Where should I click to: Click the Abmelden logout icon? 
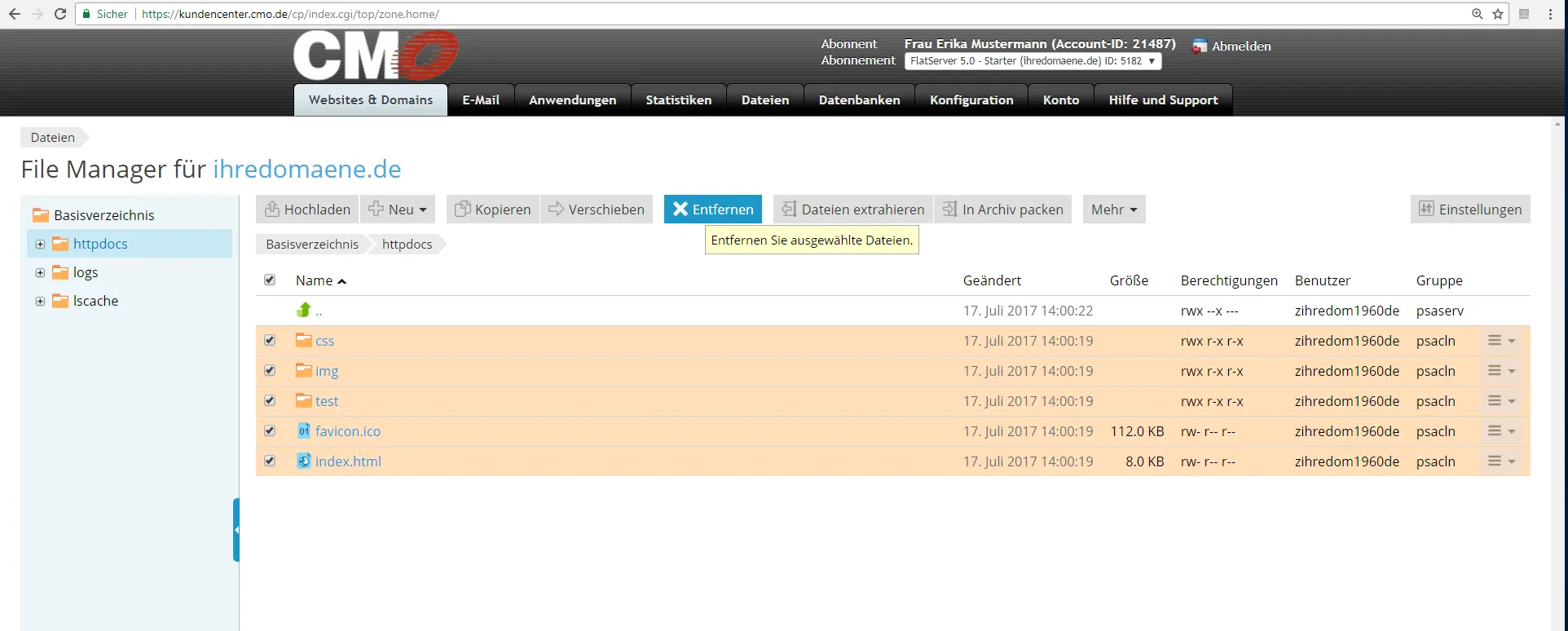[1200, 46]
